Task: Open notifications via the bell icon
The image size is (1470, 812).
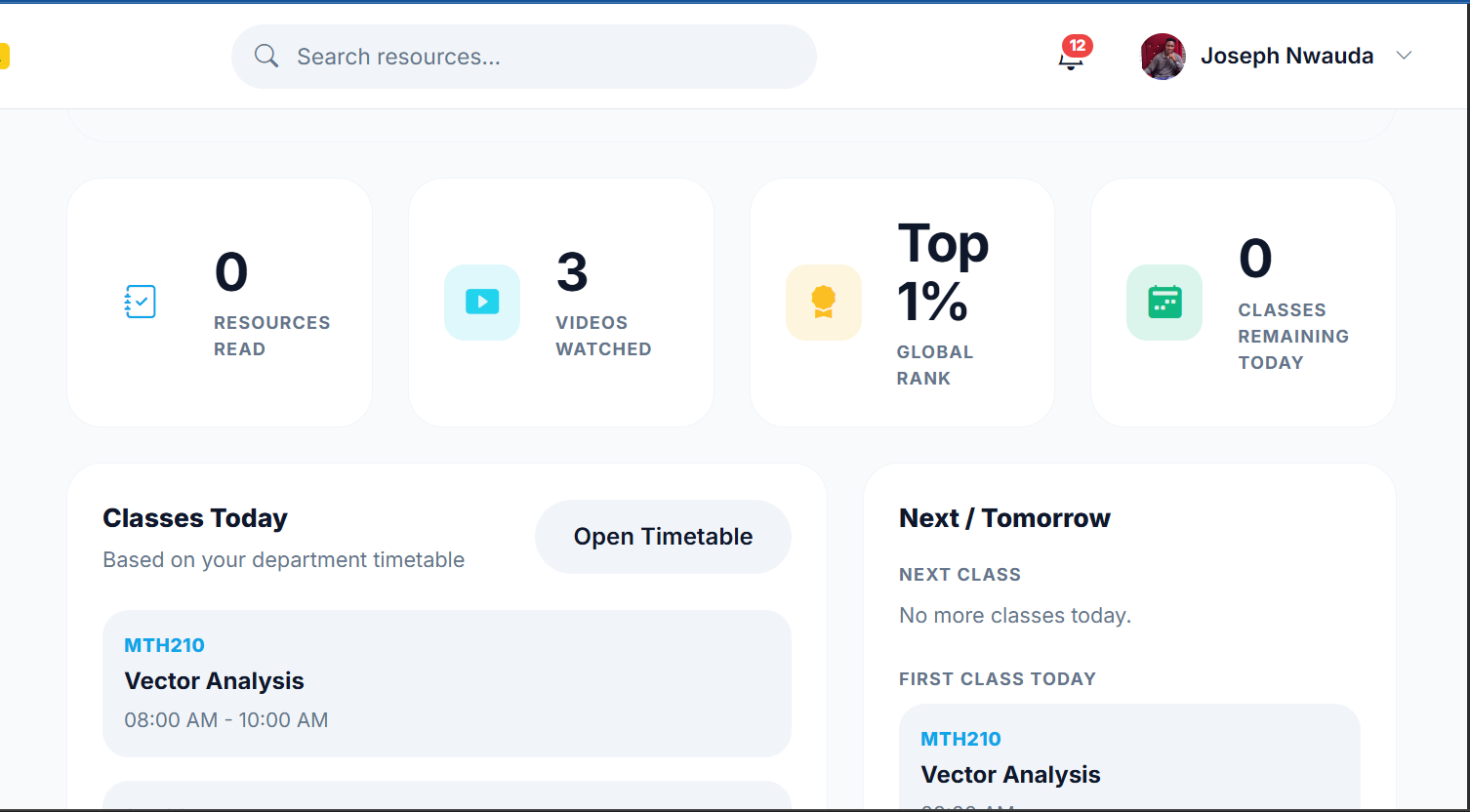Action: click(x=1070, y=61)
